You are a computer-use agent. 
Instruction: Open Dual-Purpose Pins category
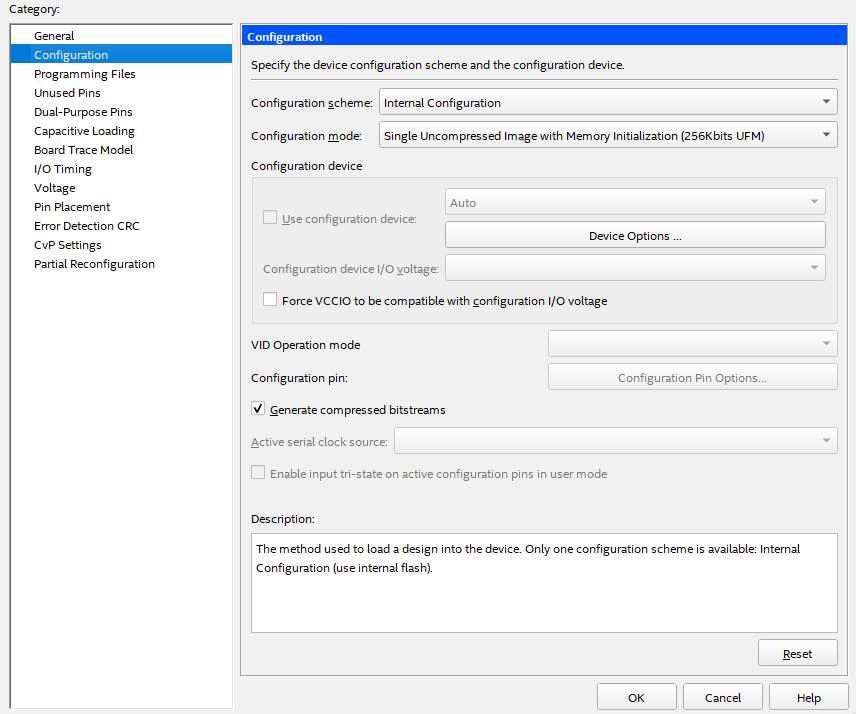(x=83, y=112)
